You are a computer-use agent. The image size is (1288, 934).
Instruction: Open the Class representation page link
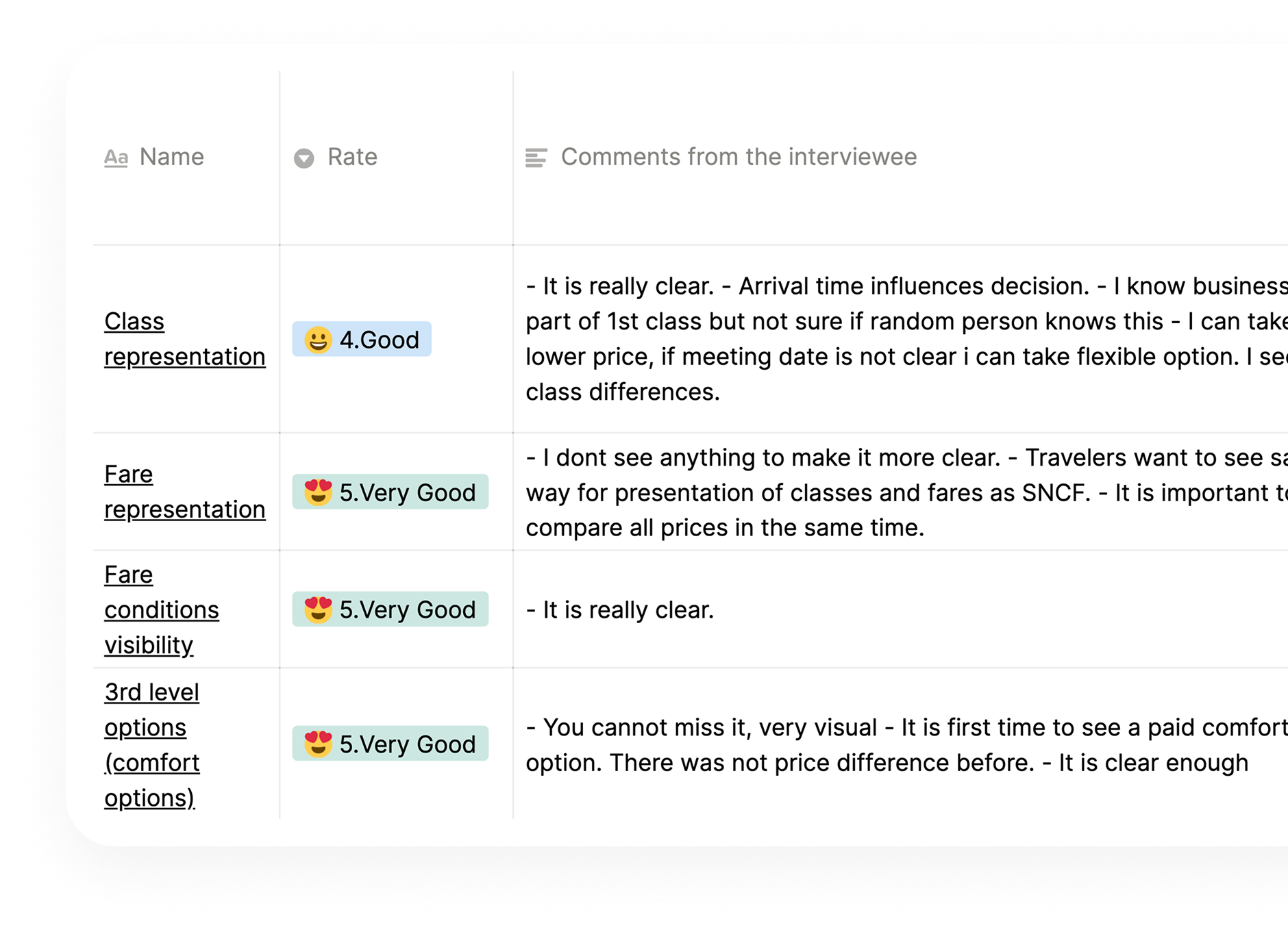click(184, 339)
